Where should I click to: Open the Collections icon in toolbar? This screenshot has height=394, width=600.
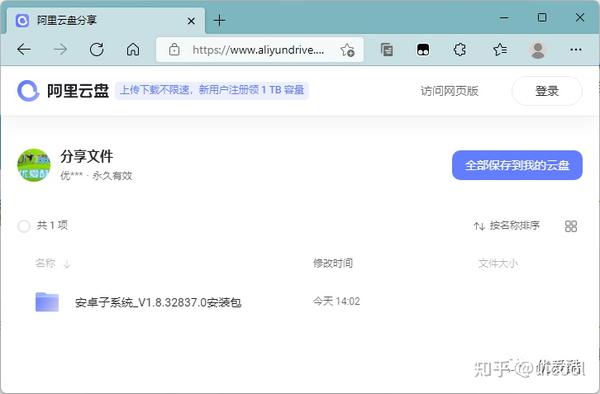pos(386,50)
